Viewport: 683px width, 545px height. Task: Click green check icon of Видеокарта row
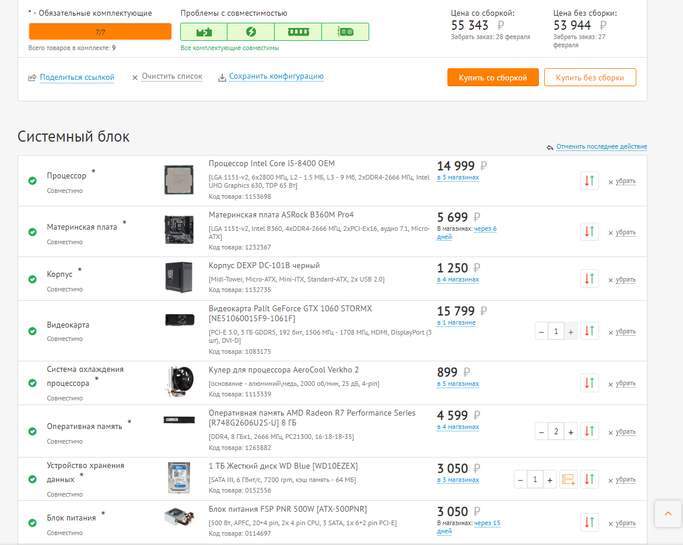(x=32, y=331)
